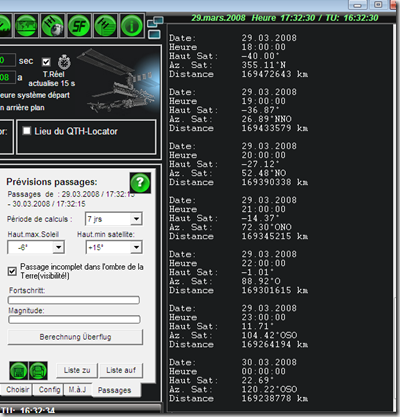Click the green printer icon
Image resolution: width=400 pixels, height=417 pixels.
[x=38, y=370]
